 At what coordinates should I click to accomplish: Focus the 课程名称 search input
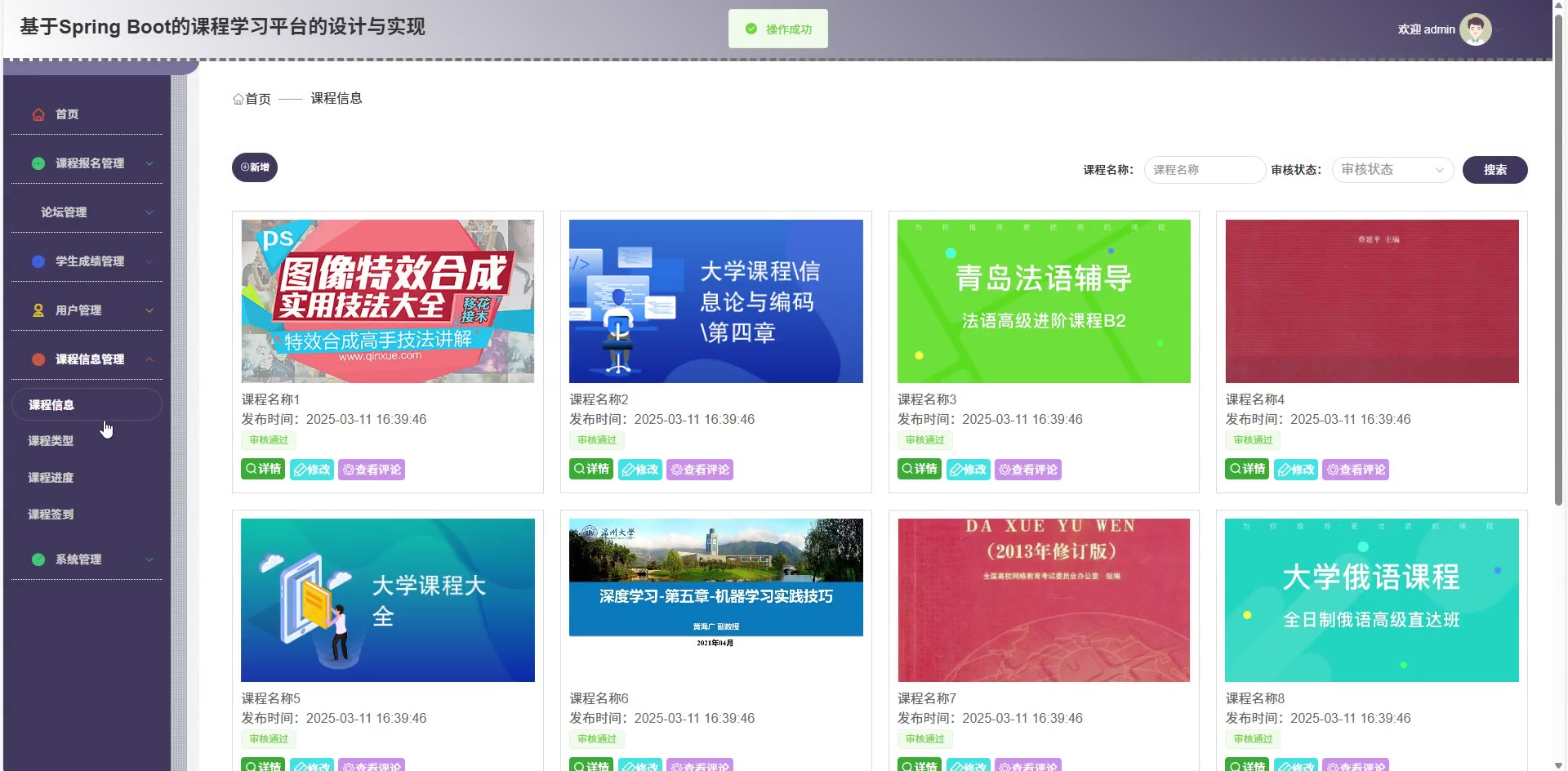(1205, 170)
